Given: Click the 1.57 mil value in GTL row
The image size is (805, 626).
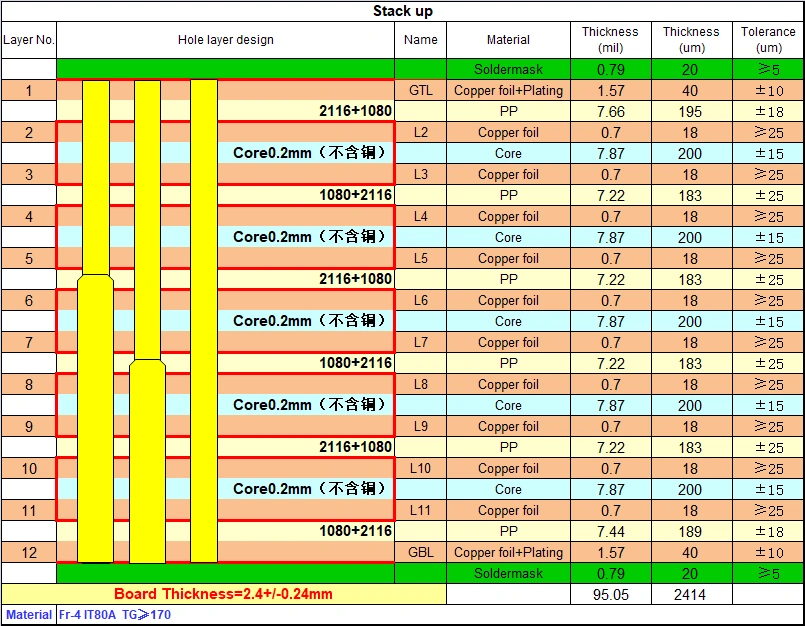Looking at the screenshot, I should tap(610, 90).
